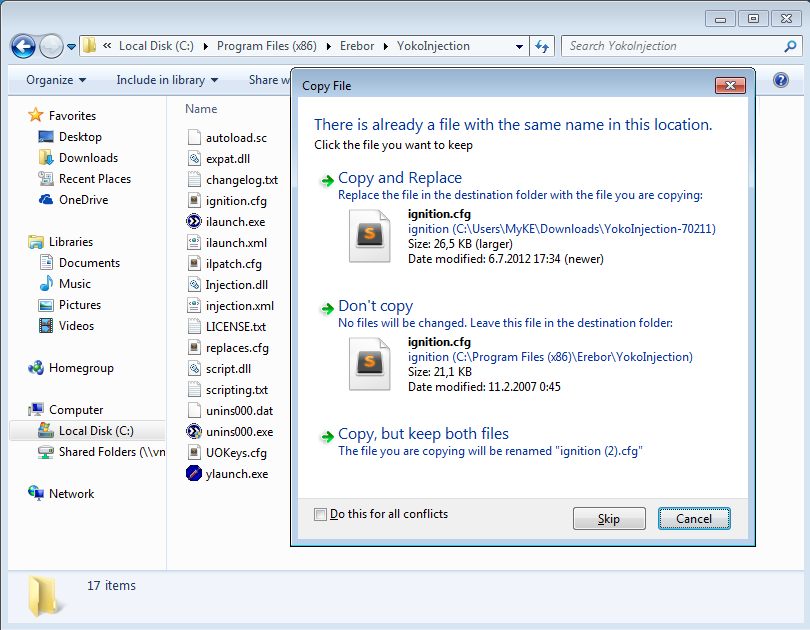Close the Copy File dialog

pyautogui.click(x=730, y=85)
